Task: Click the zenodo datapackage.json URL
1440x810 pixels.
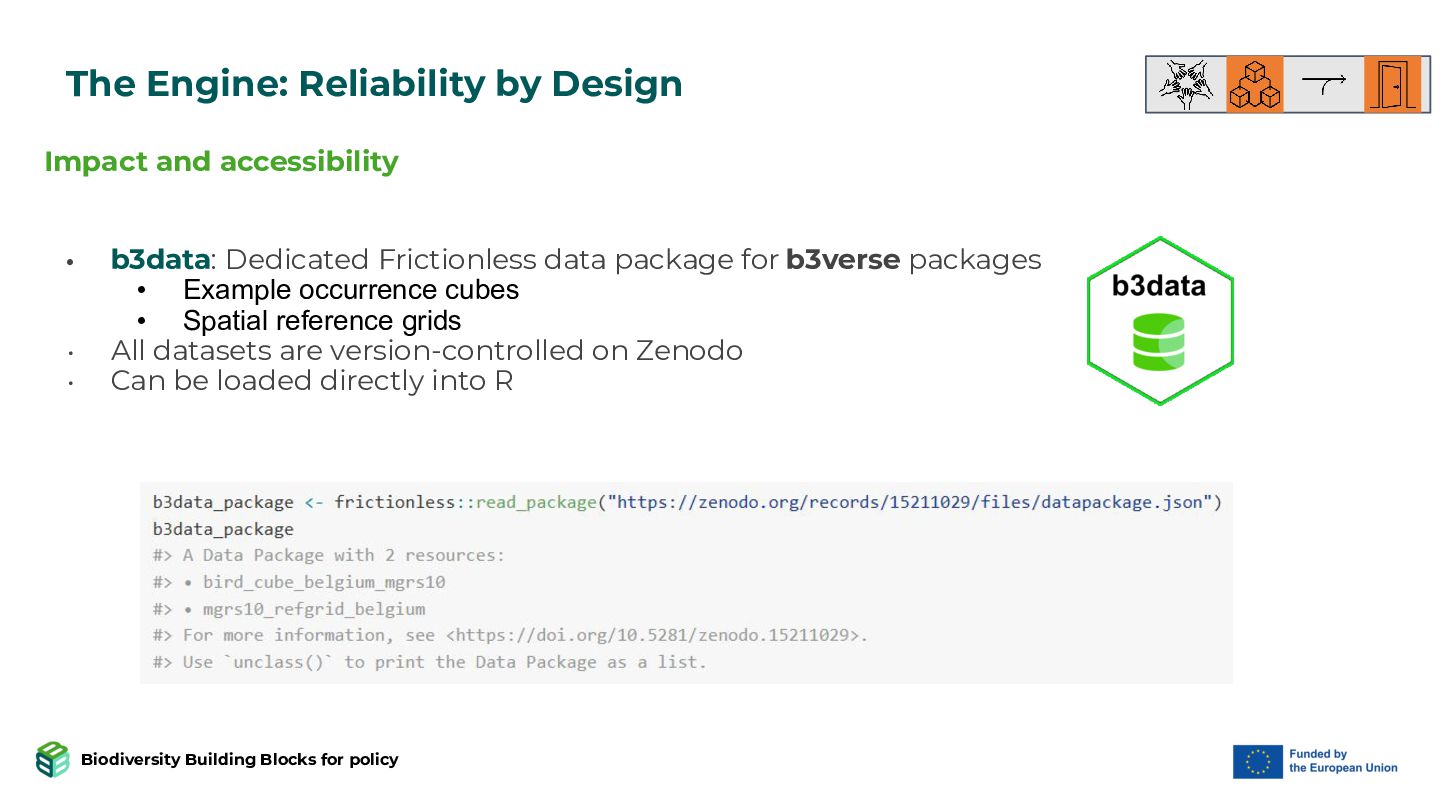Action: coord(914,502)
